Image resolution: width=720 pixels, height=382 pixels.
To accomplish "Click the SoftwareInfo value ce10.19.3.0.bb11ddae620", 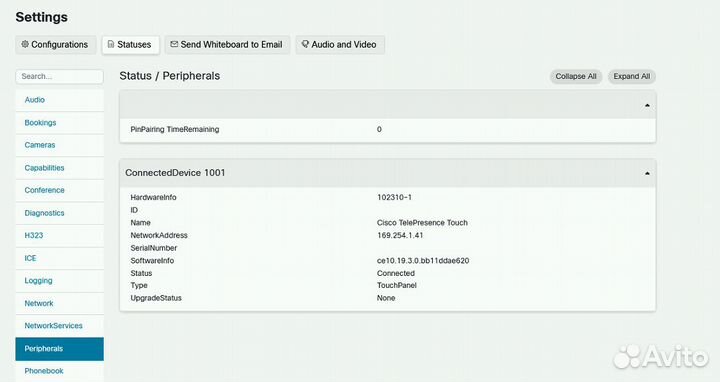I will tap(423, 261).
